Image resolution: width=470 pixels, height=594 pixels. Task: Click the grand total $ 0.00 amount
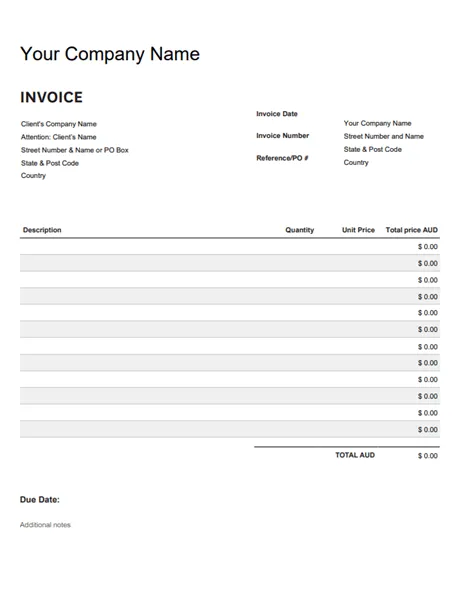[x=428, y=456]
